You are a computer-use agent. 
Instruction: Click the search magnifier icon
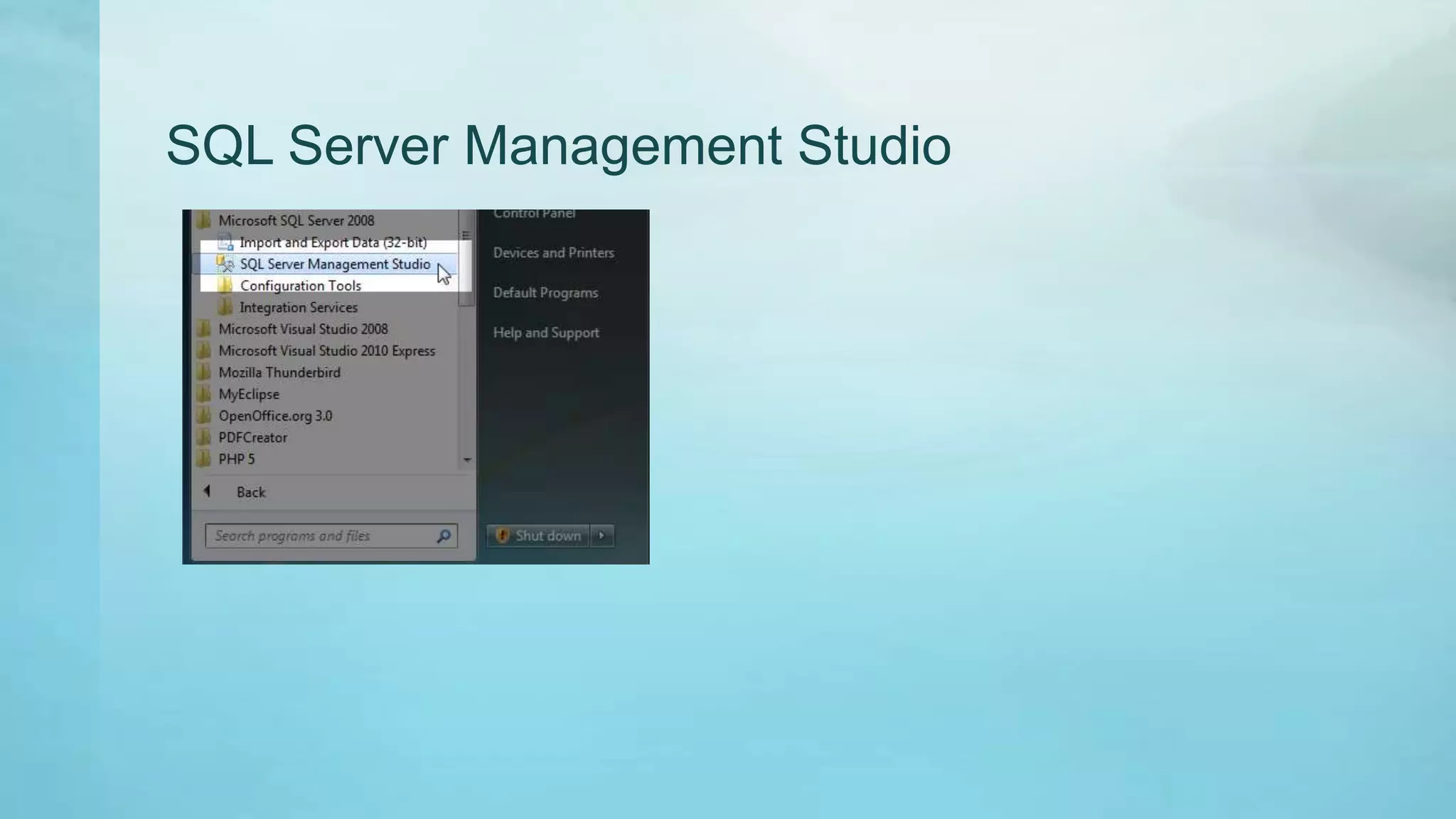click(444, 536)
